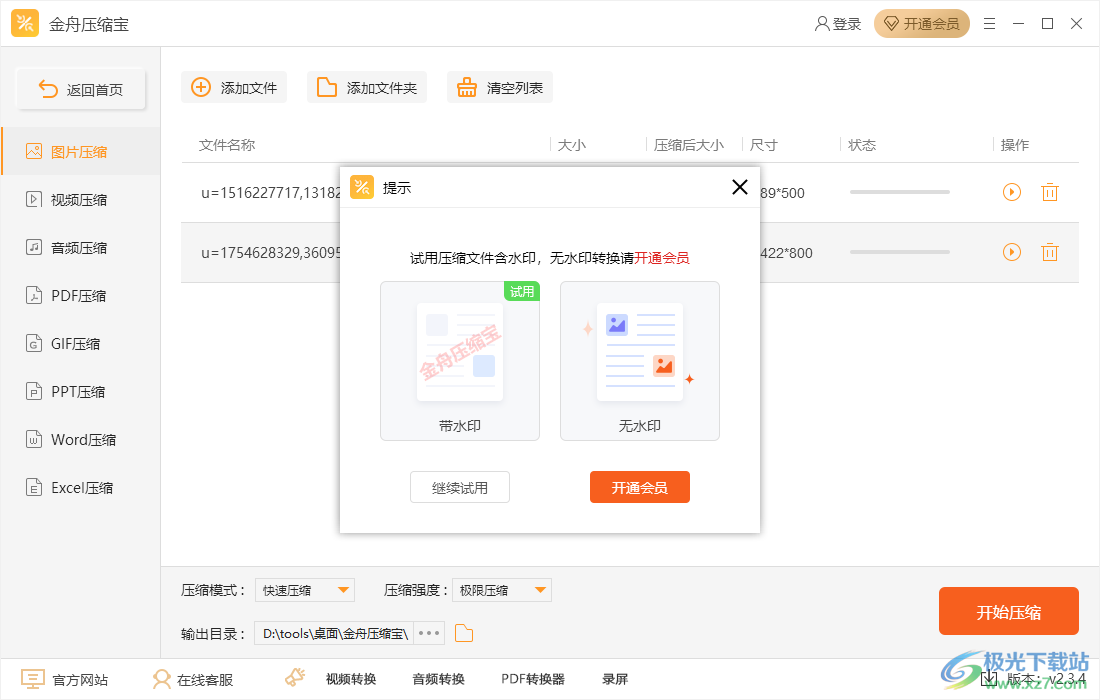Select 图片压缩 in the sidebar
The height and width of the screenshot is (700, 1100).
click(x=81, y=152)
